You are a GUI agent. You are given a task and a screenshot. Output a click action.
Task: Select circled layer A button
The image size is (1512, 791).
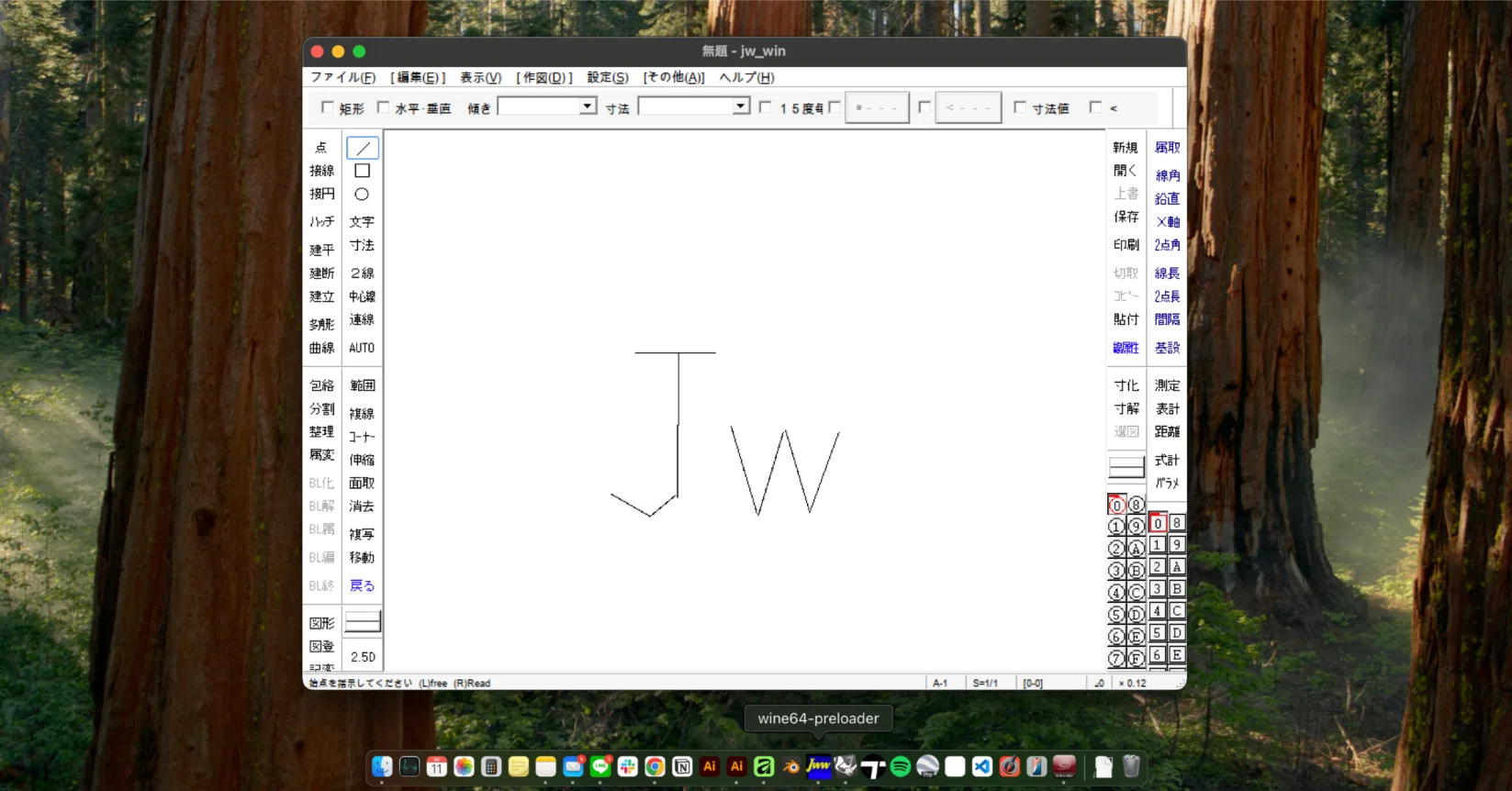pos(1137,549)
